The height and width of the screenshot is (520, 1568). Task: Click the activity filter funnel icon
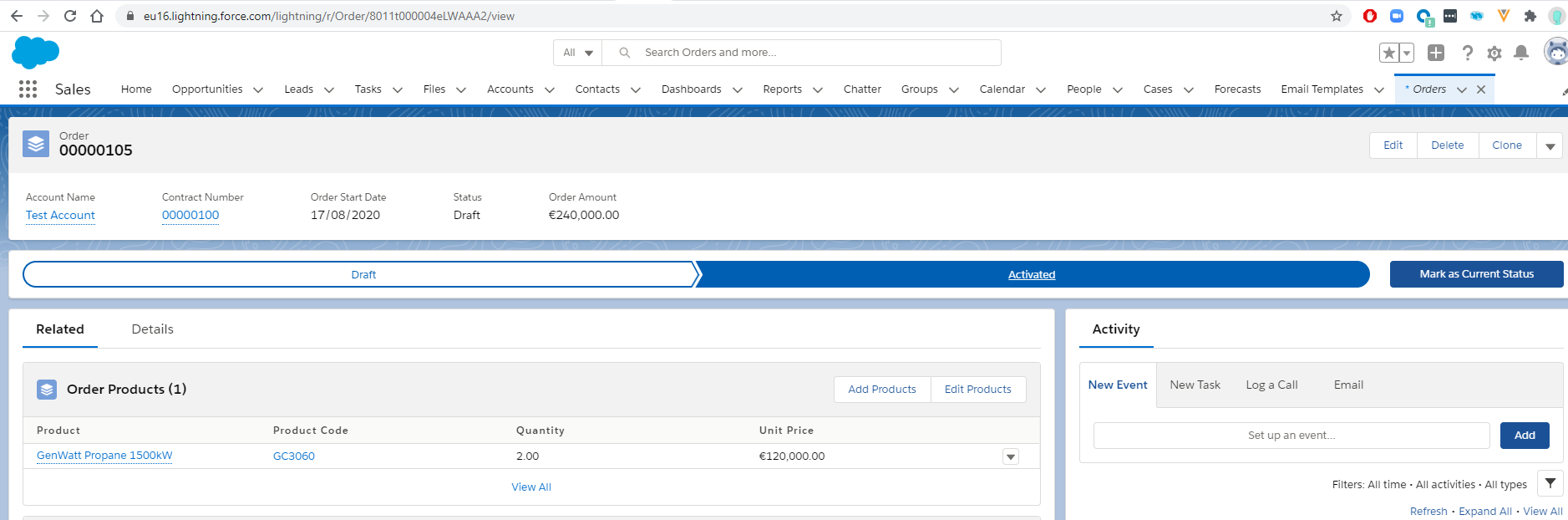pos(1550,483)
